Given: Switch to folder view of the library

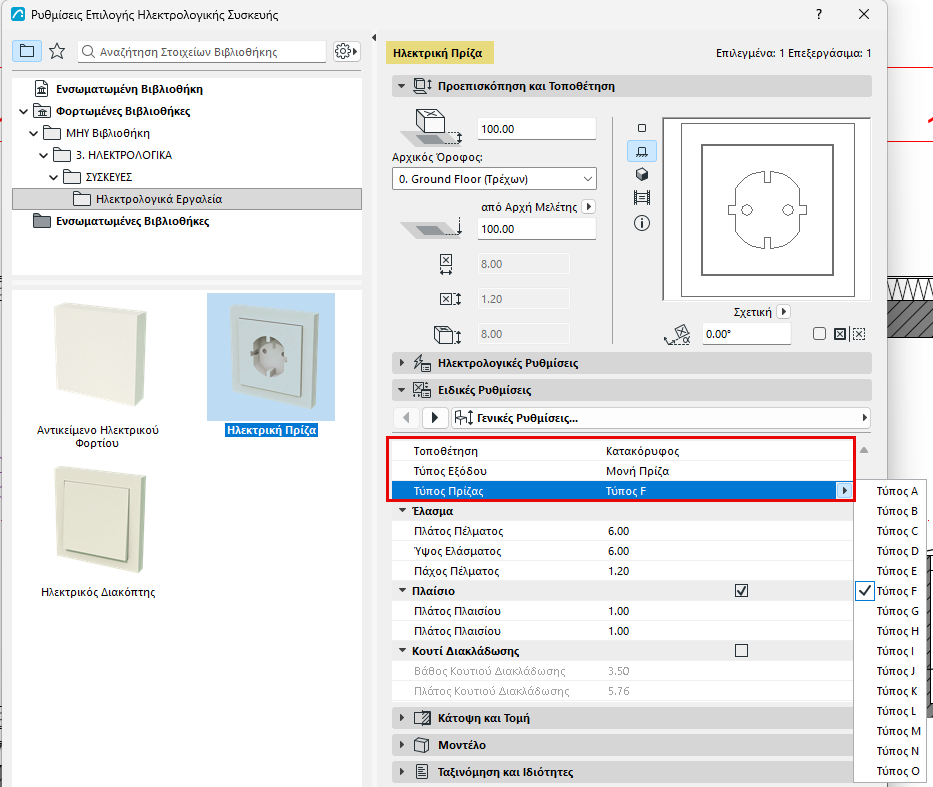Looking at the screenshot, I should coord(27,51).
